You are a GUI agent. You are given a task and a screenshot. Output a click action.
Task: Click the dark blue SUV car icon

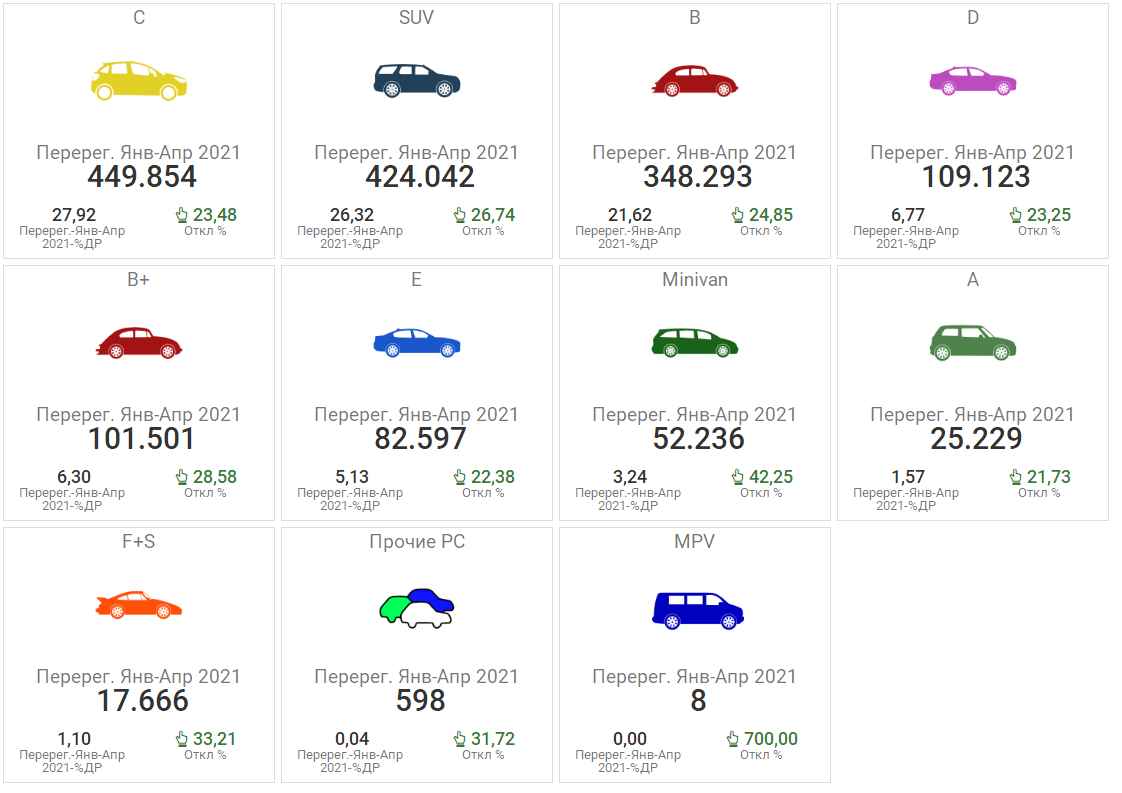click(417, 81)
